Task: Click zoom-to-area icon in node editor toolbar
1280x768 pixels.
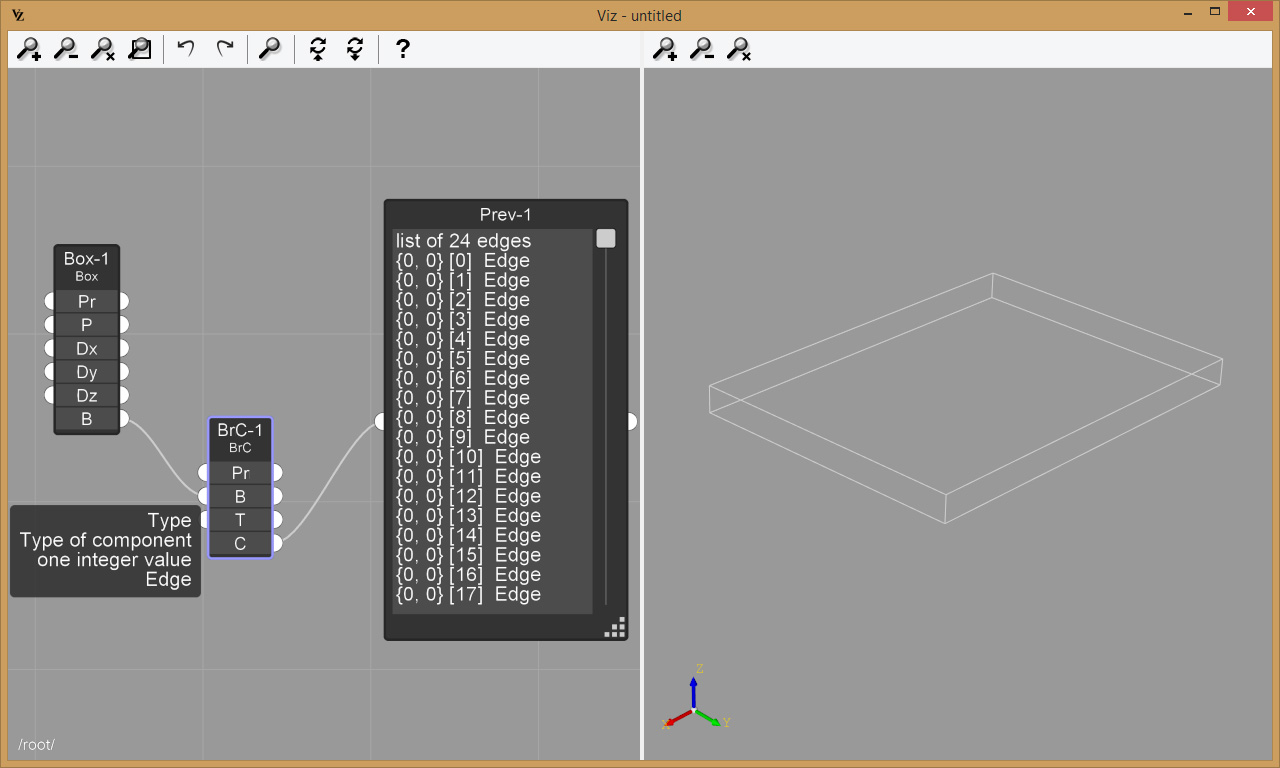Action: pyautogui.click(x=140, y=49)
